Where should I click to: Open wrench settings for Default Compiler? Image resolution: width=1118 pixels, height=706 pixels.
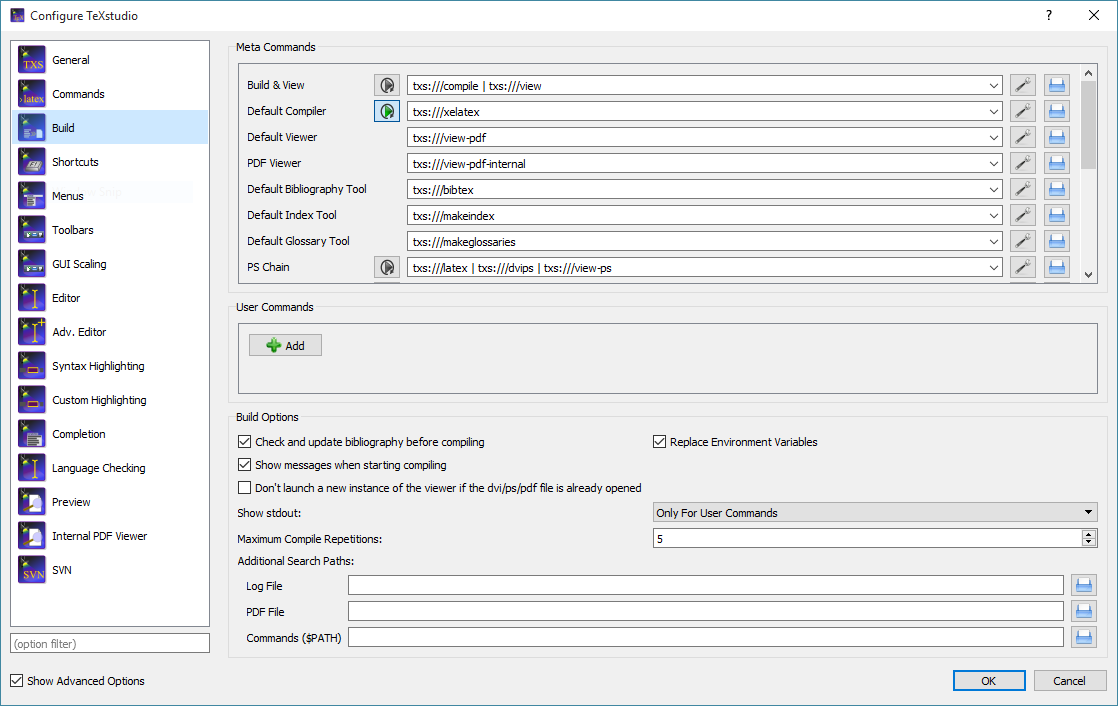(1023, 111)
